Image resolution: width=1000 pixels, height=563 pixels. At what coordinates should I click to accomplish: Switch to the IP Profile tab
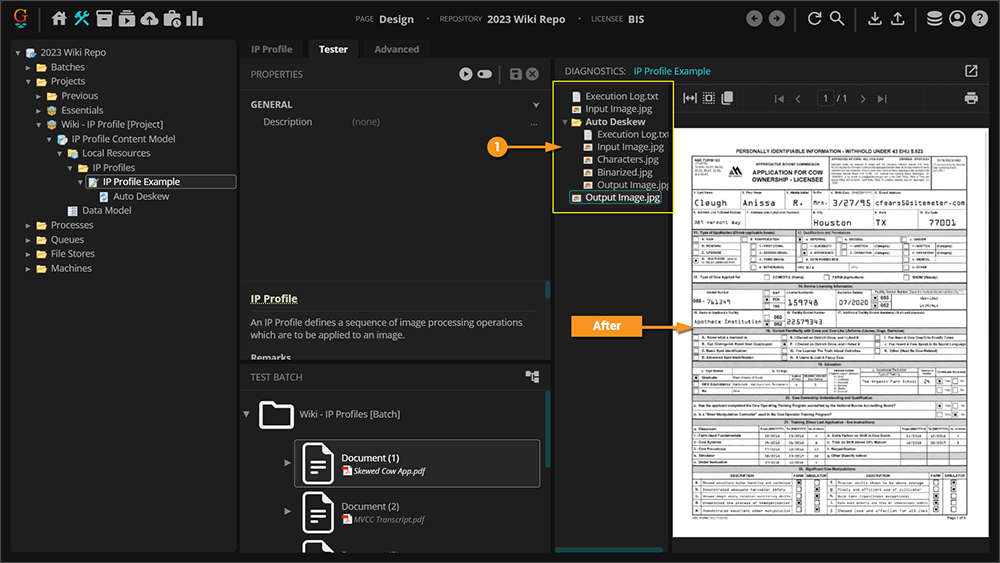click(x=271, y=49)
